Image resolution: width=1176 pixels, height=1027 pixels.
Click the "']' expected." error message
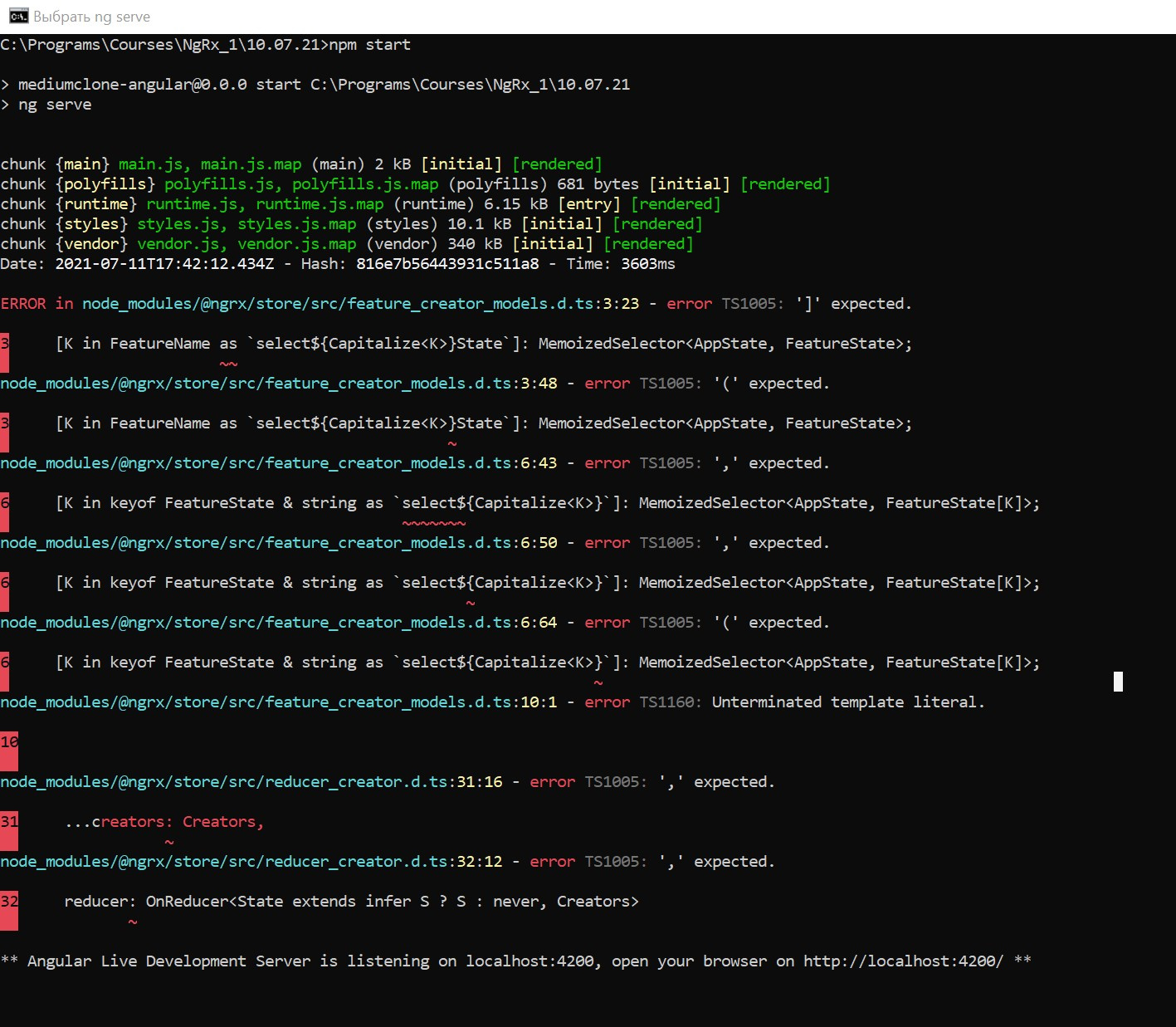pyautogui.click(x=853, y=304)
